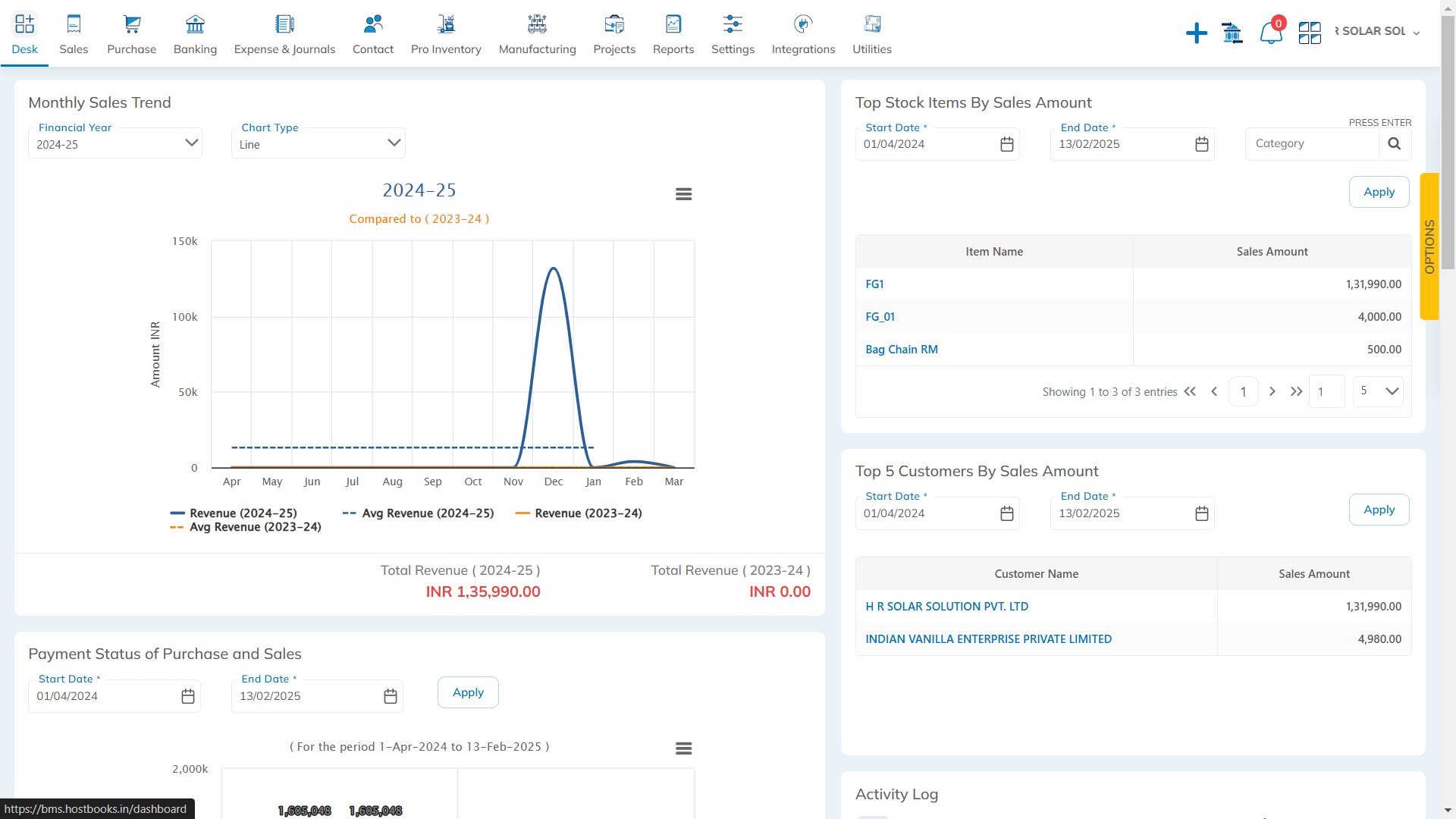Open the Sales menu
The width and height of the screenshot is (1456, 819).
(74, 34)
